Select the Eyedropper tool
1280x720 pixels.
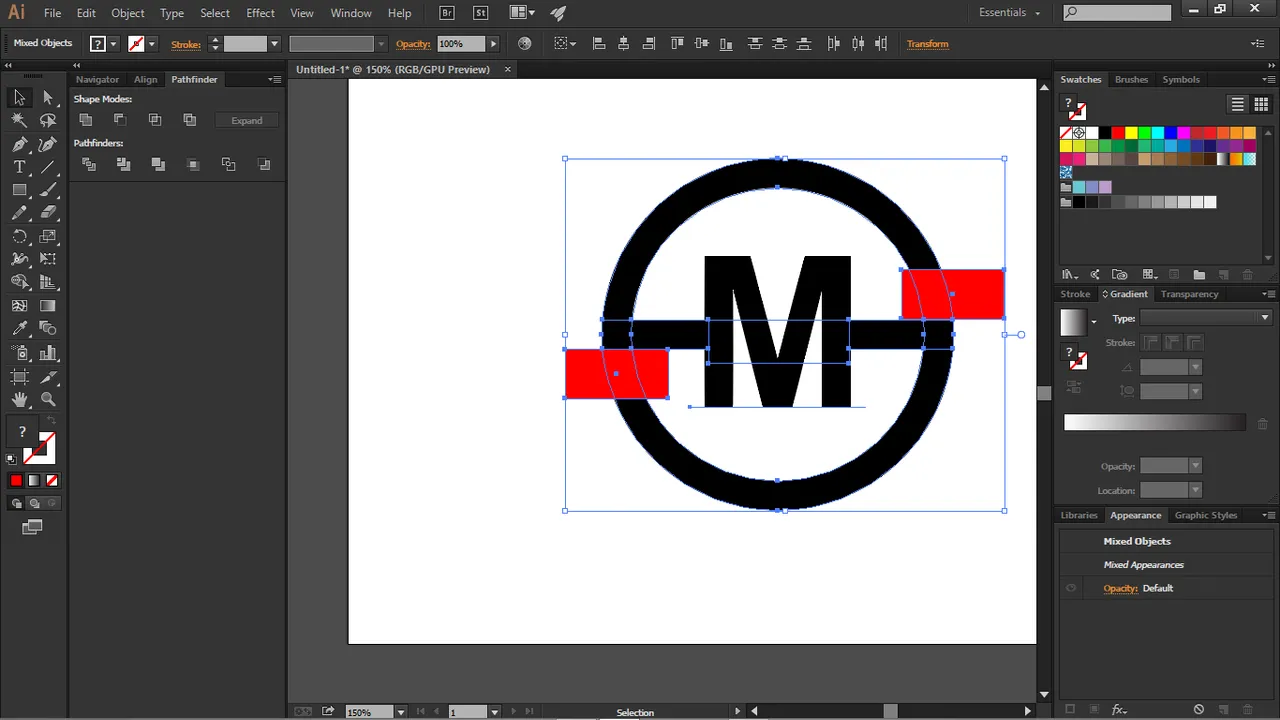click(x=19, y=329)
